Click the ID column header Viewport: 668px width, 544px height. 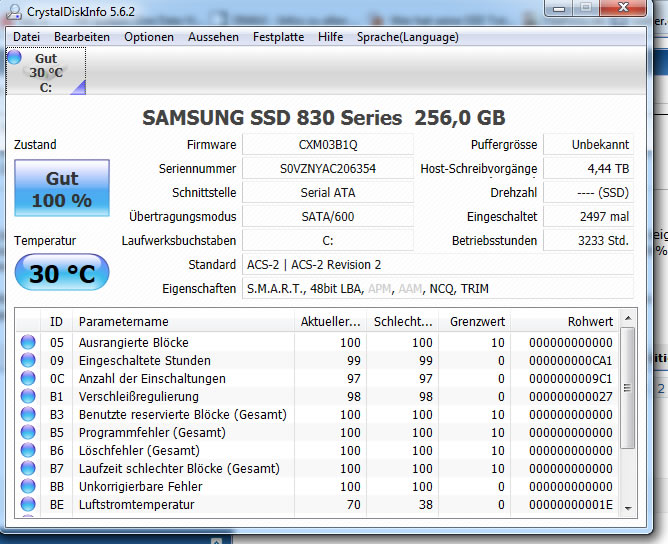(x=56, y=322)
